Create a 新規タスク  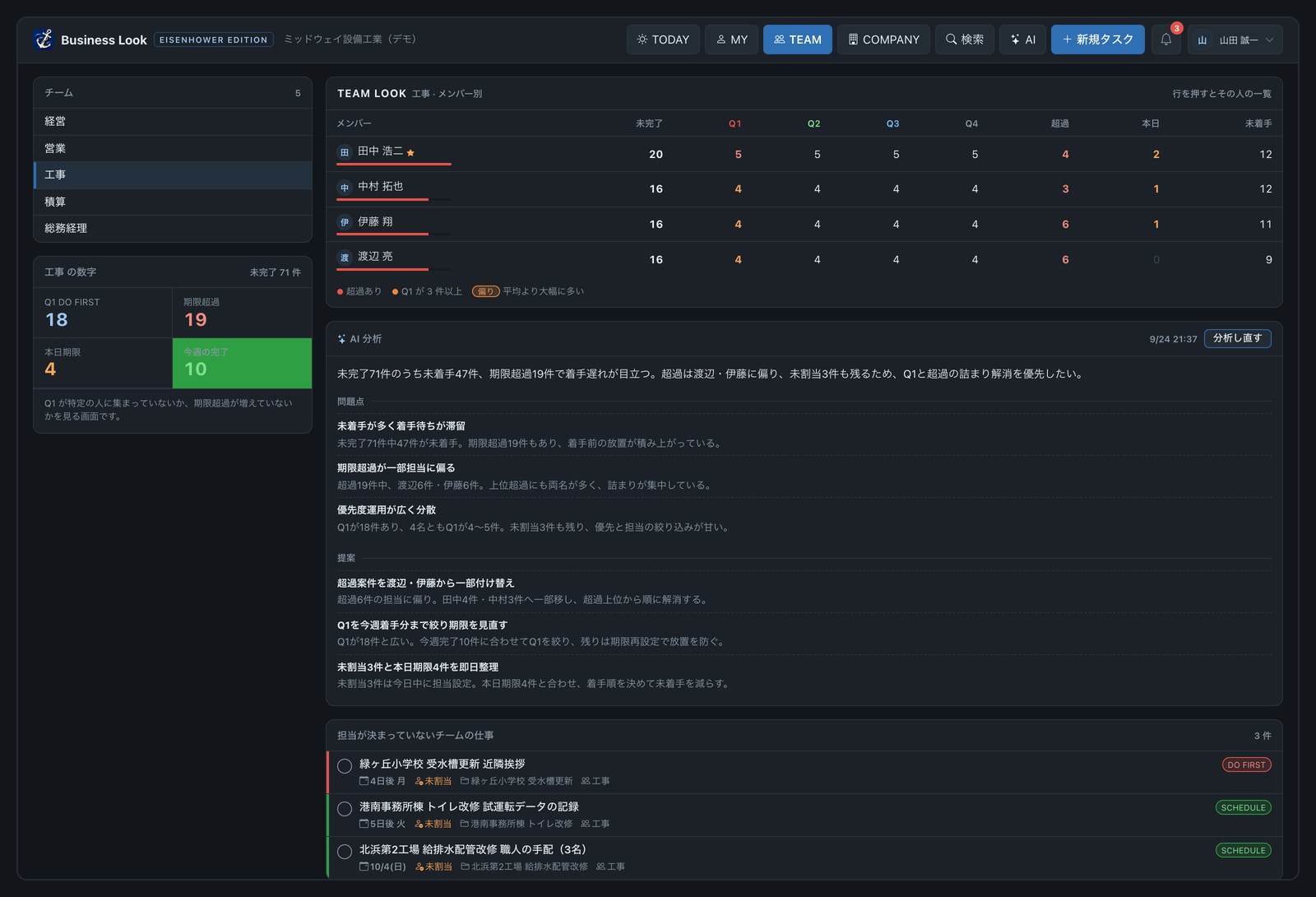pos(1097,40)
